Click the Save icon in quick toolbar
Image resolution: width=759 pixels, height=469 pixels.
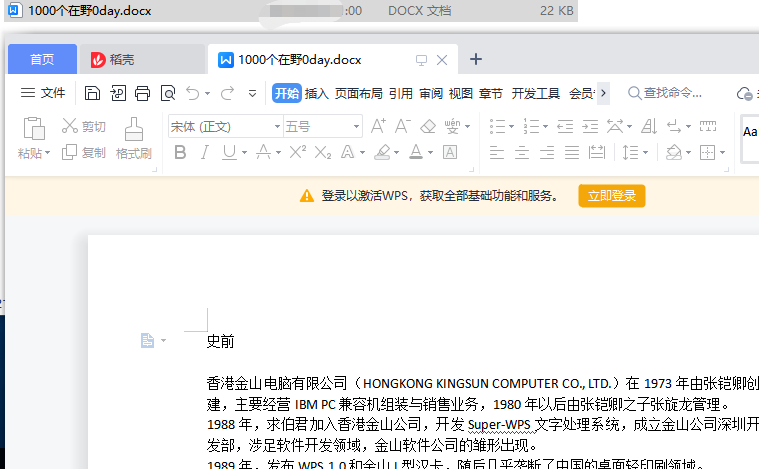click(92, 93)
